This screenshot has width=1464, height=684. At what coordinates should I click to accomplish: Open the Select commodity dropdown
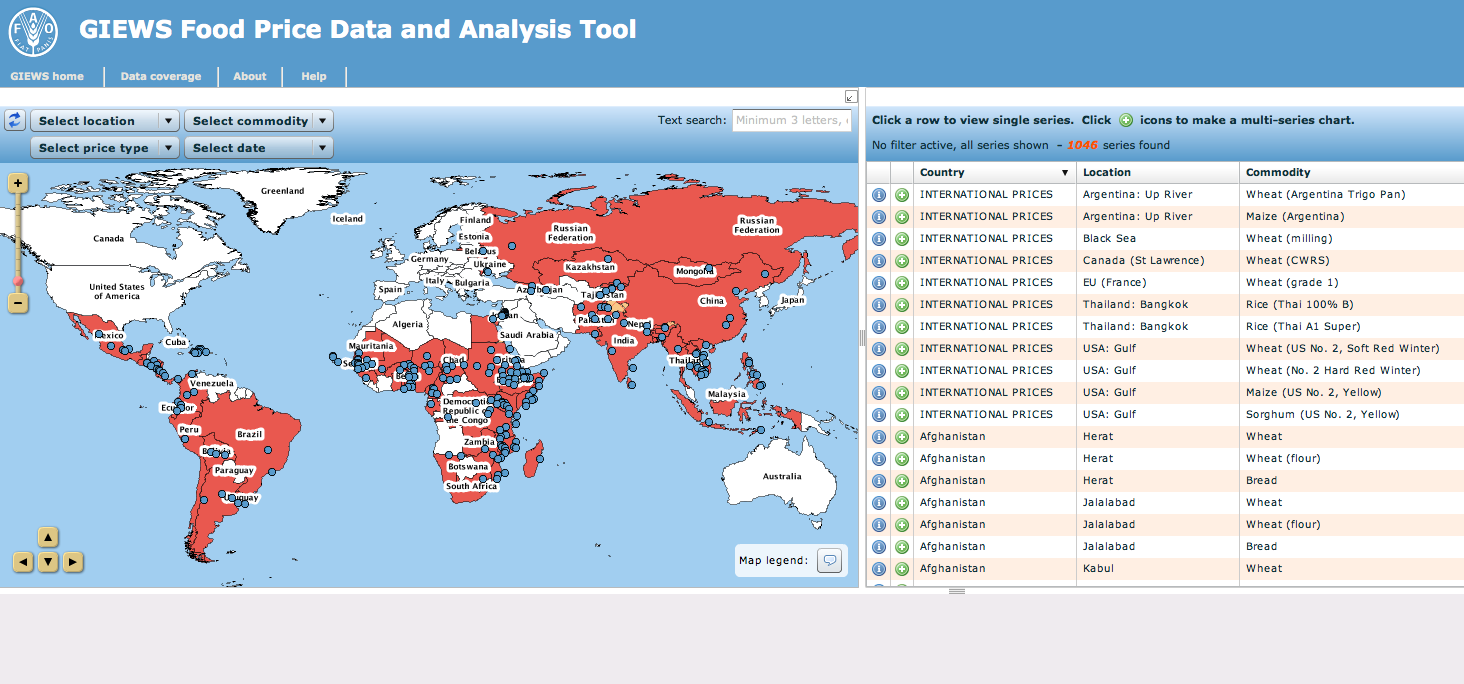[258, 121]
